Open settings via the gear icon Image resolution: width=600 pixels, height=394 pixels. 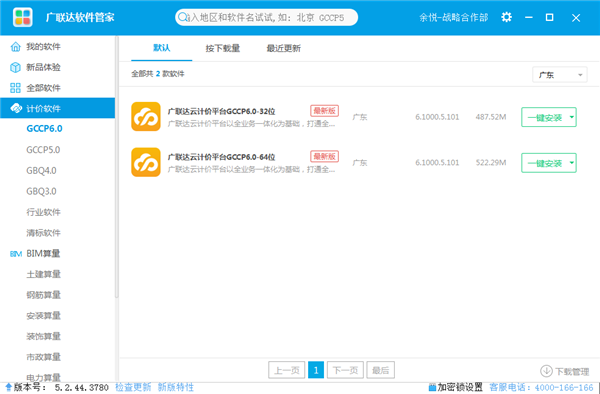coord(506,17)
